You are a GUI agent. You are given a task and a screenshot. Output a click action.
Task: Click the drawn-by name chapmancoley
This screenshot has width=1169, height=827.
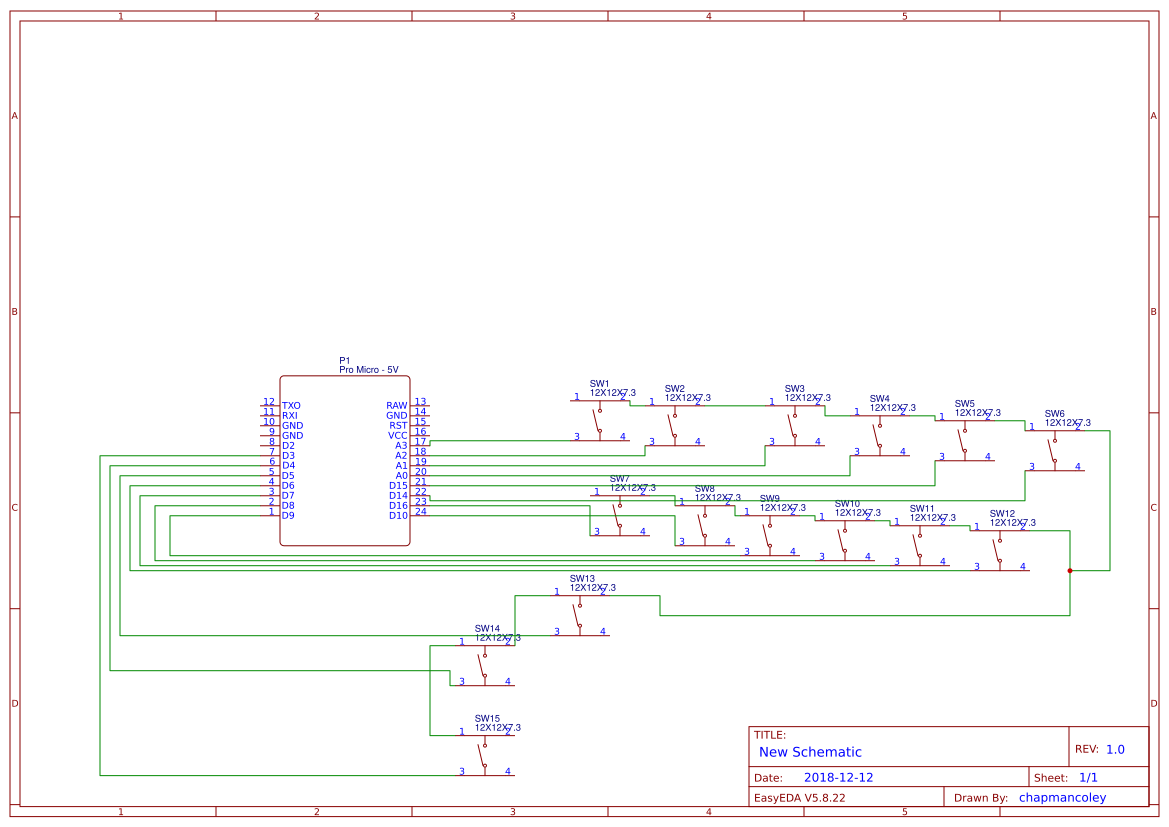[1062, 797]
